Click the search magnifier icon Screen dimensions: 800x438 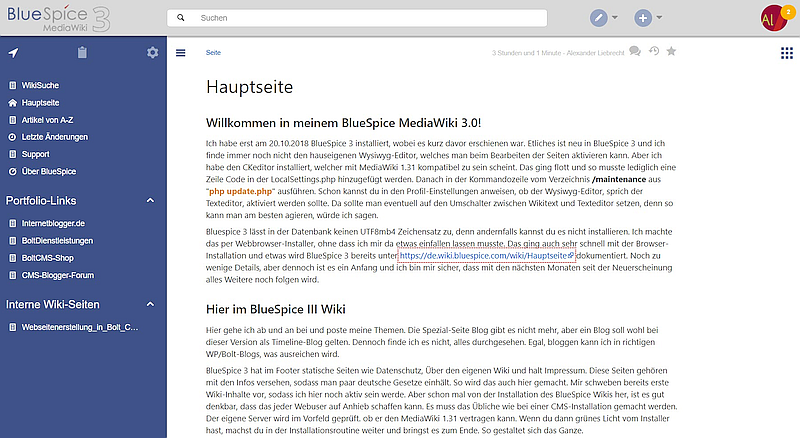point(181,18)
